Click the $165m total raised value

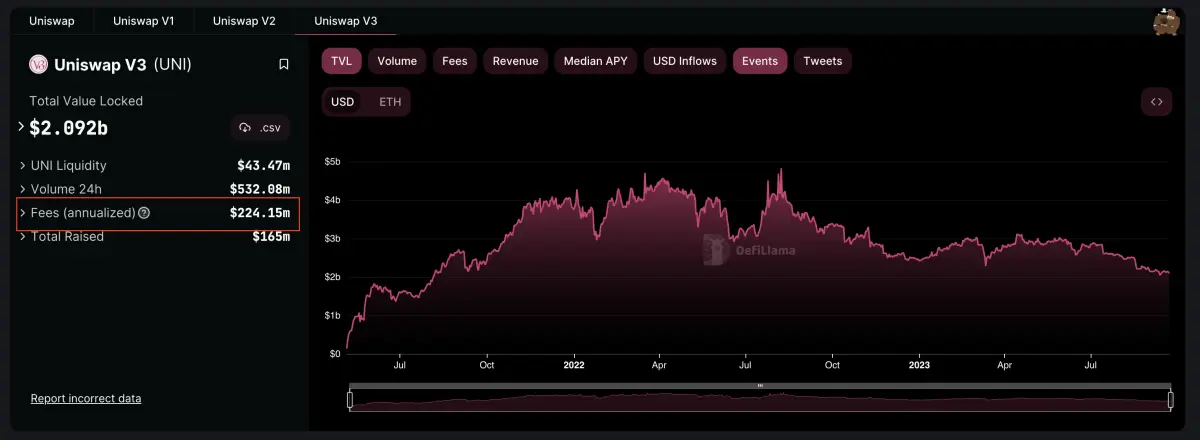(x=271, y=237)
